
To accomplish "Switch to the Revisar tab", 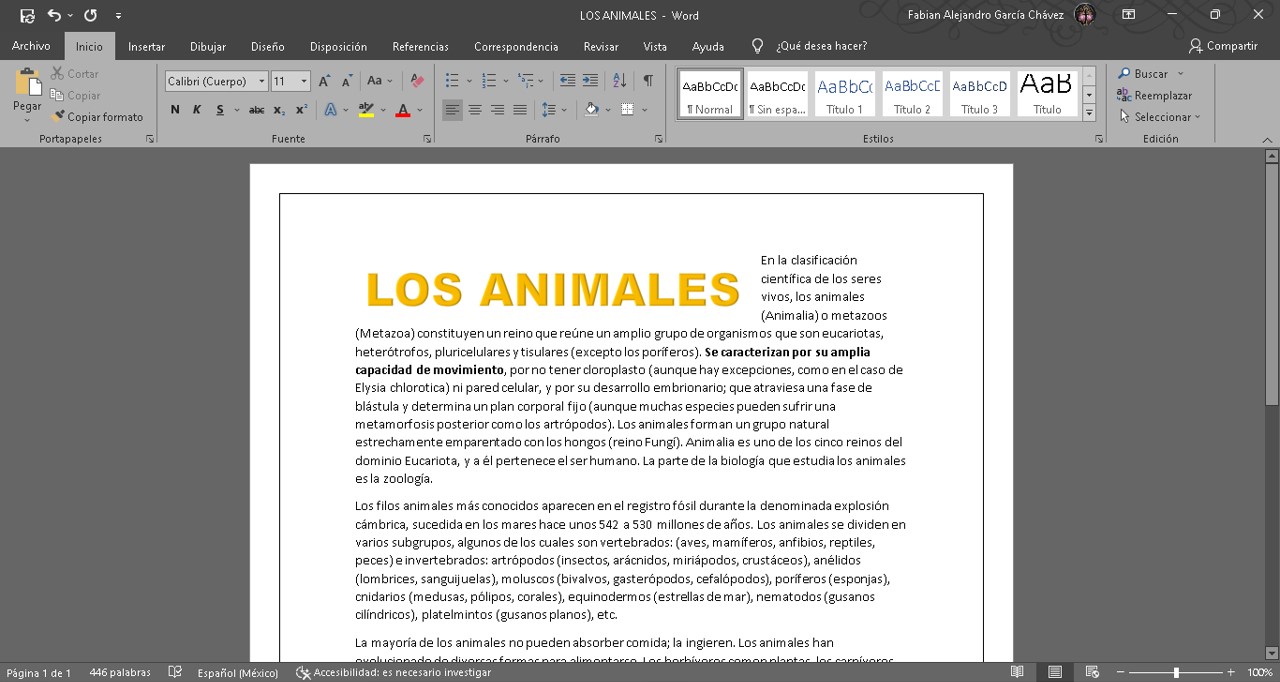I will [x=600, y=46].
